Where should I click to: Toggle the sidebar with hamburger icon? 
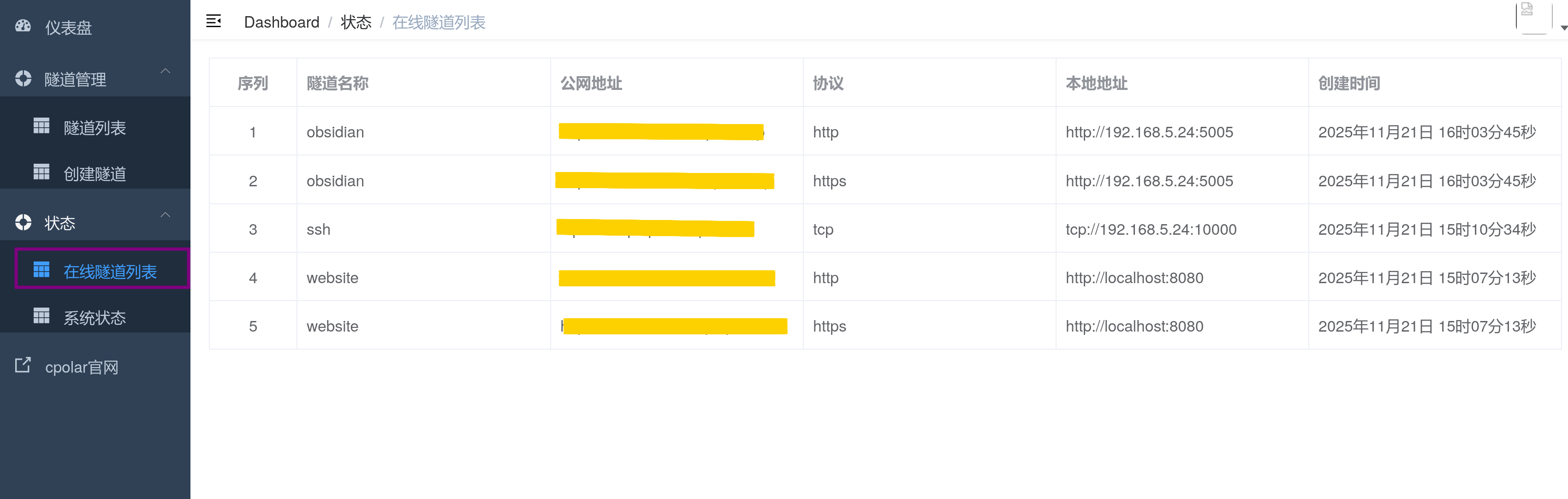[214, 21]
